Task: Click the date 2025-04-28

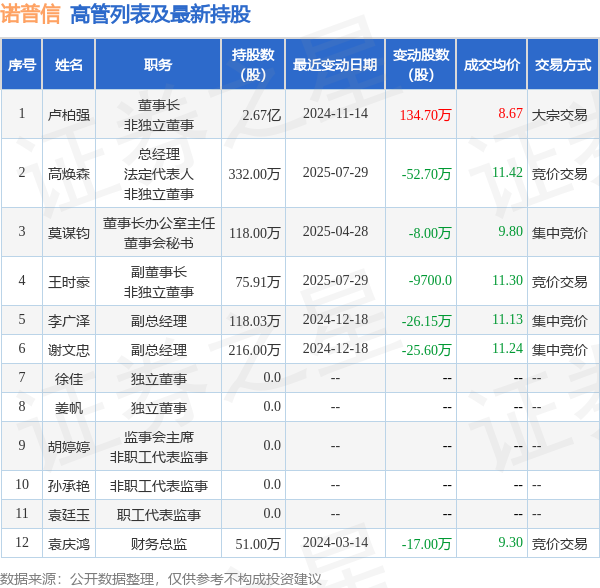Action: point(336,231)
